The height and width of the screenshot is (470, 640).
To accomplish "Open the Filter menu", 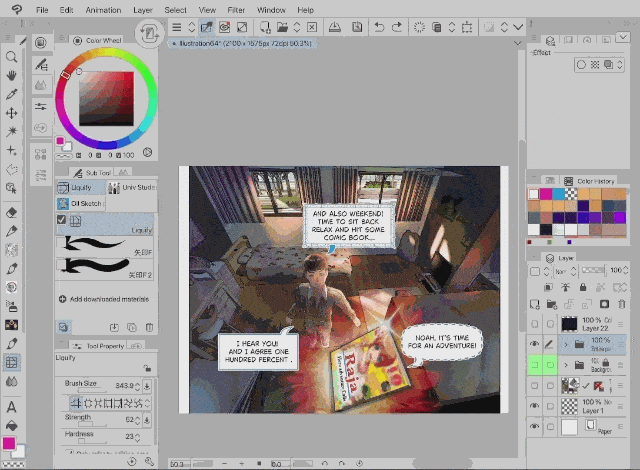I will (x=236, y=10).
